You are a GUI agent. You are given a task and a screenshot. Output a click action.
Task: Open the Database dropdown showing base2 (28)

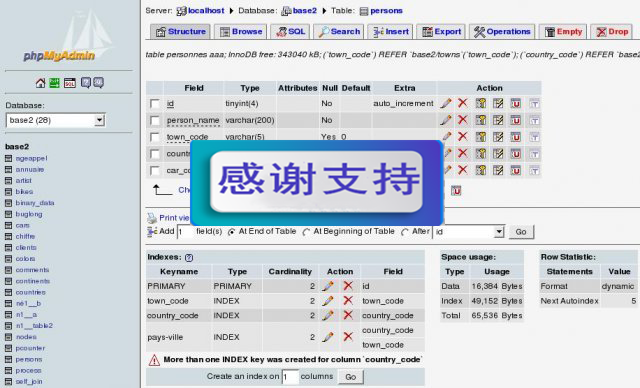[56, 120]
